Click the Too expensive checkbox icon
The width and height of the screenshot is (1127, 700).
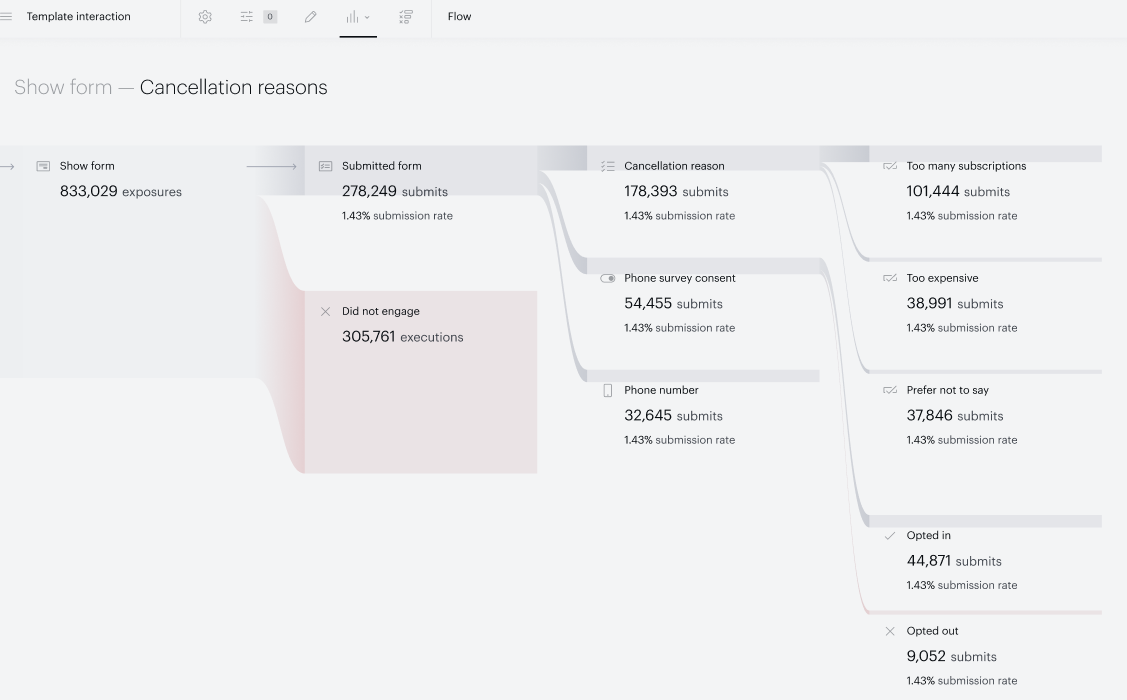(890, 278)
